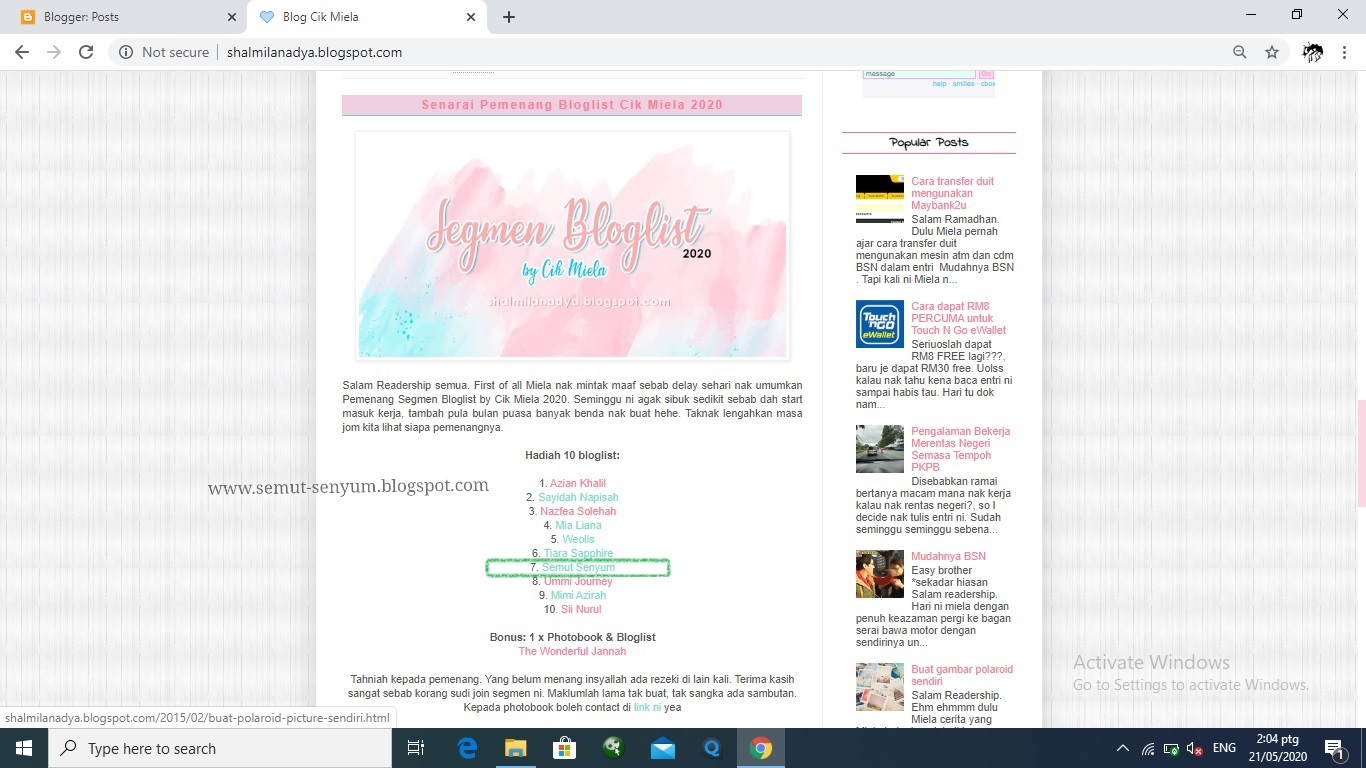
Task: Click the Chrome icon on taskbar
Action: (760, 748)
